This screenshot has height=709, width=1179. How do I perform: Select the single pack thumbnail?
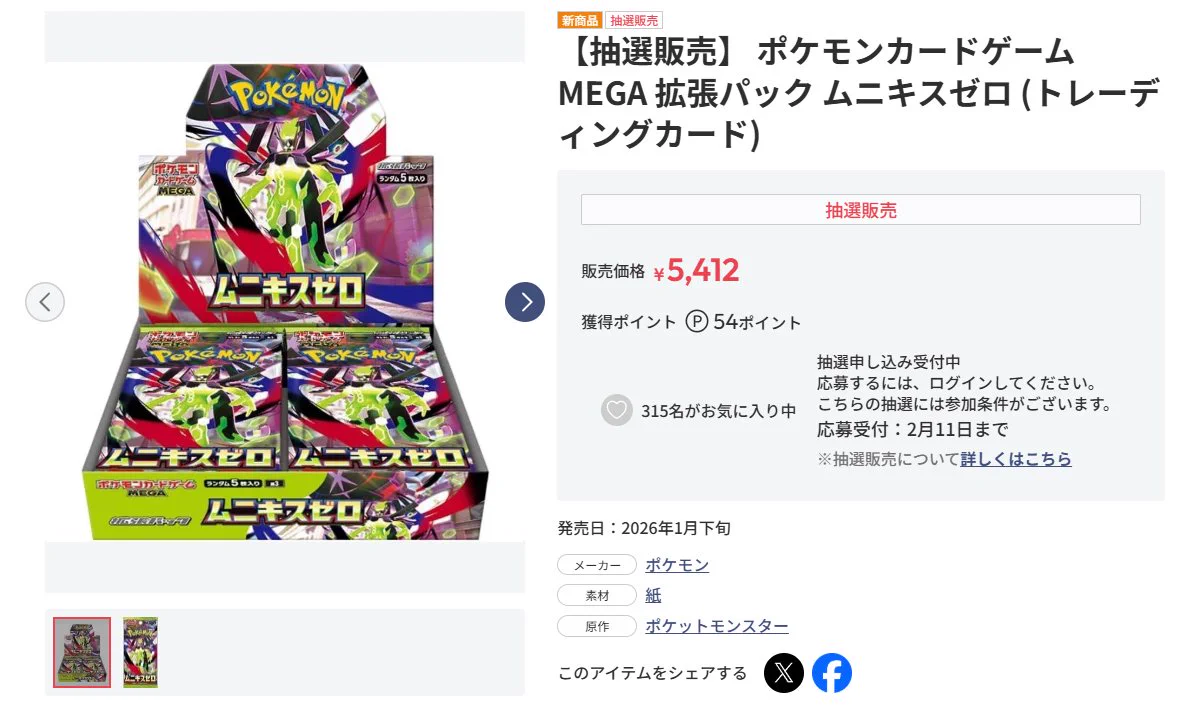tap(141, 653)
